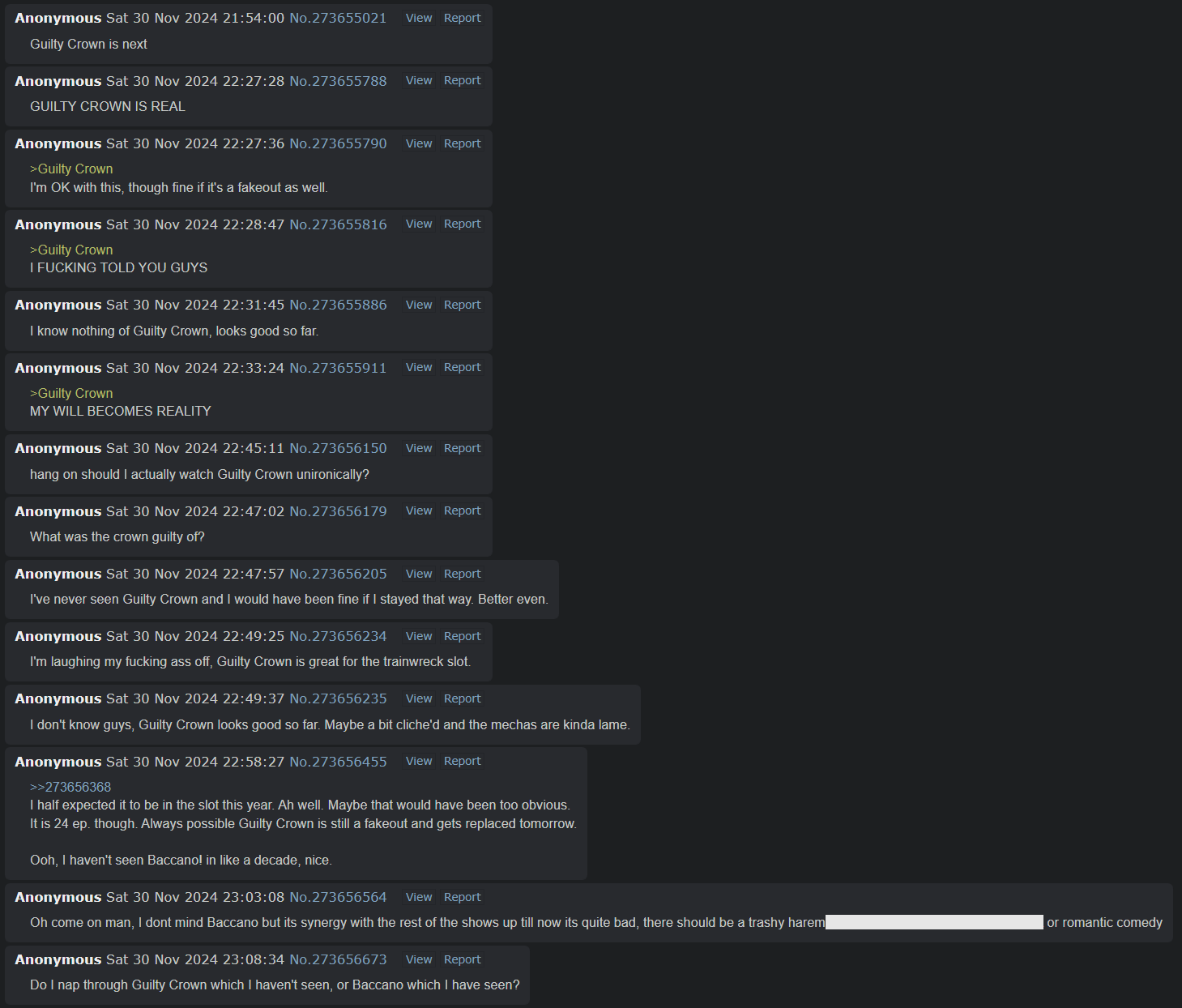The height and width of the screenshot is (1008, 1182).
Task: Click post number No.273656179
Action: [338, 511]
